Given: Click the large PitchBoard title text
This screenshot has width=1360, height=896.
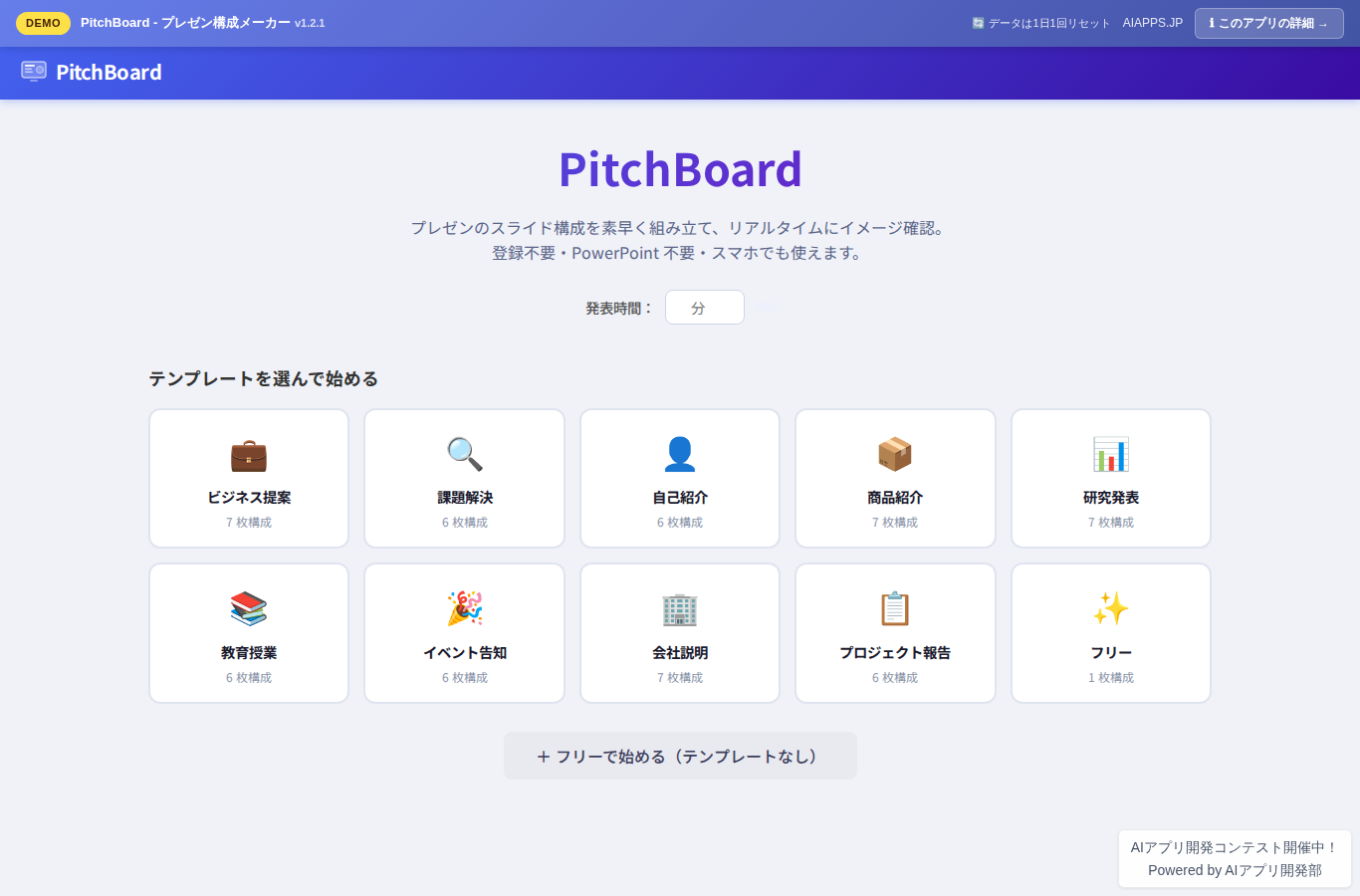Looking at the screenshot, I should tap(680, 169).
